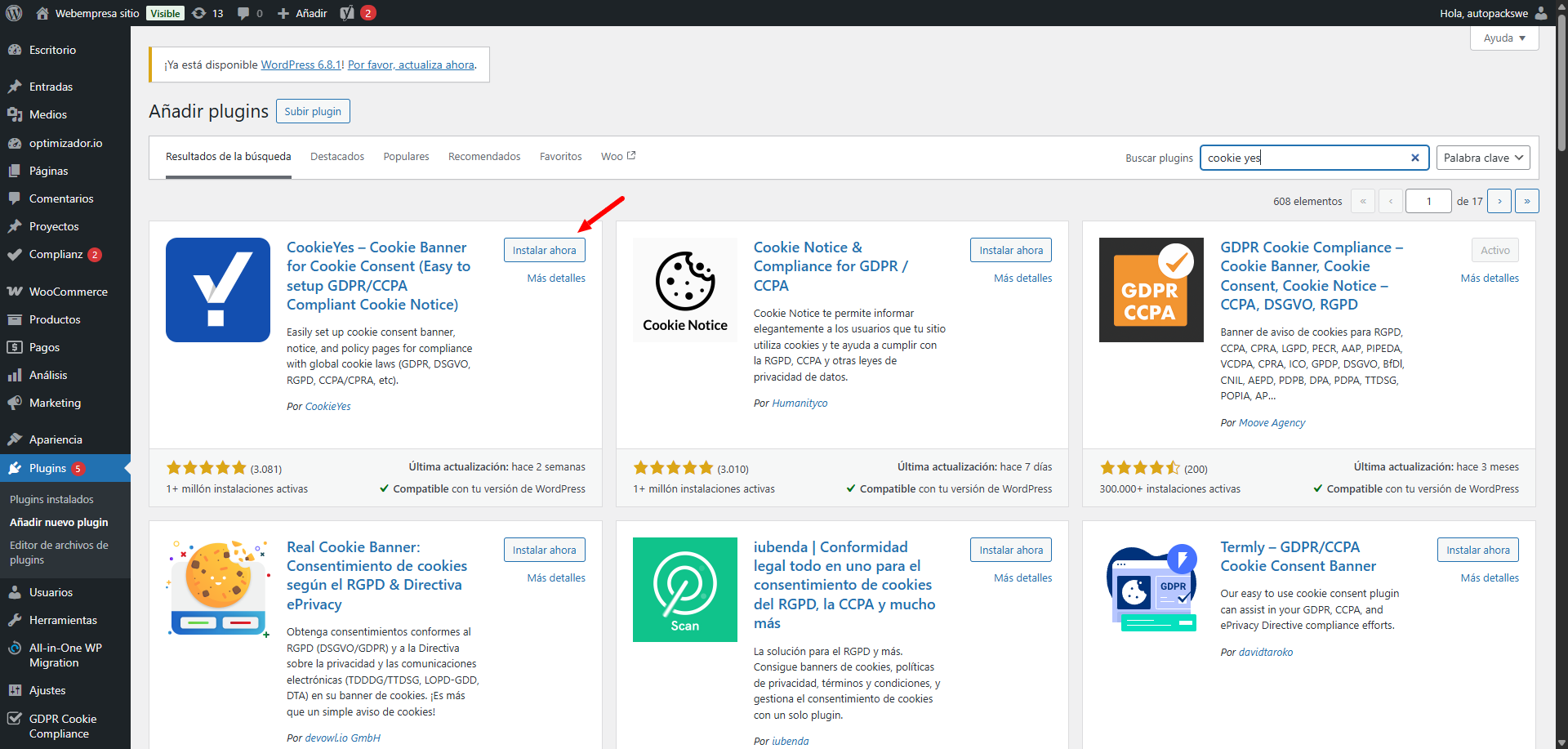The width and height of the screenshot is (1568, 749).
Task: Open the Palabra clave search type dropdown
Action: point(1483,158)
